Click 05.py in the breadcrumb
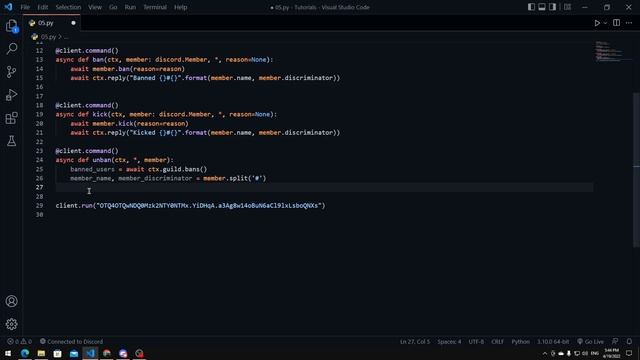 click(48, 37)
